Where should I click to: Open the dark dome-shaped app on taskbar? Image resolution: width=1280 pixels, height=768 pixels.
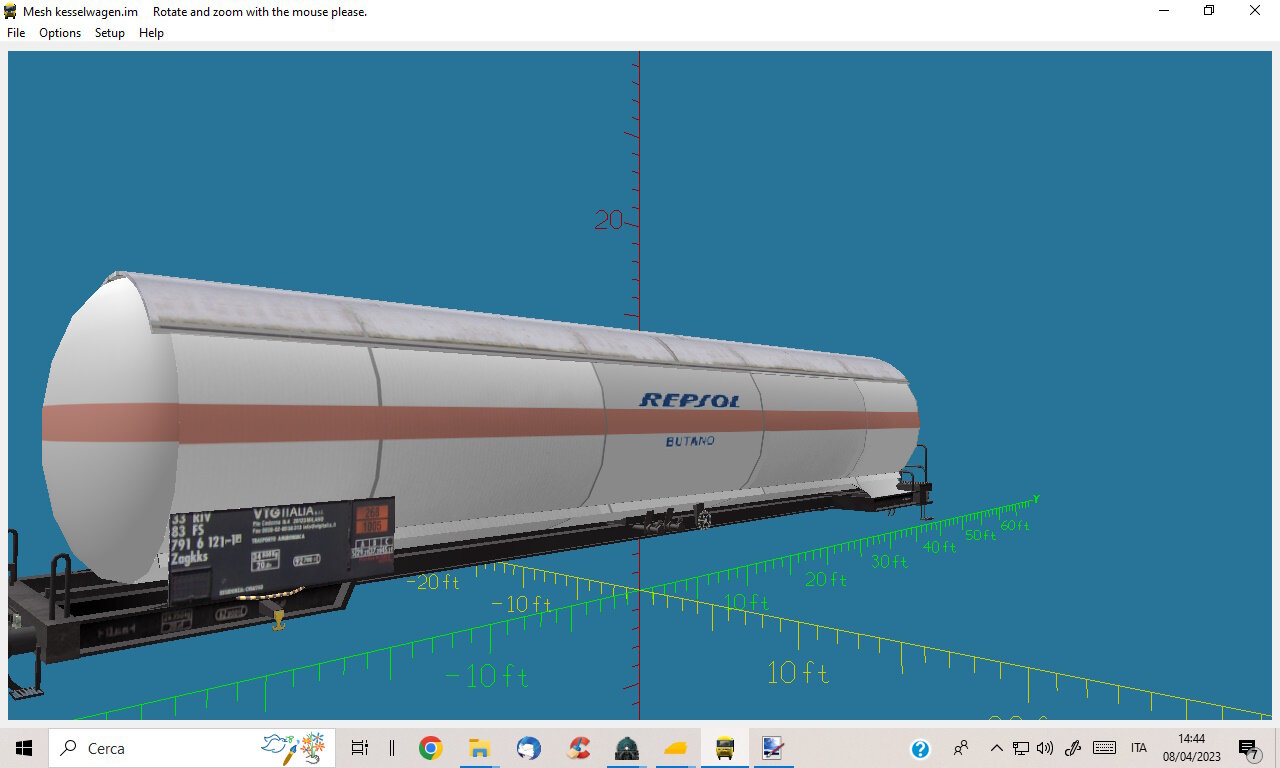point(627,748)
